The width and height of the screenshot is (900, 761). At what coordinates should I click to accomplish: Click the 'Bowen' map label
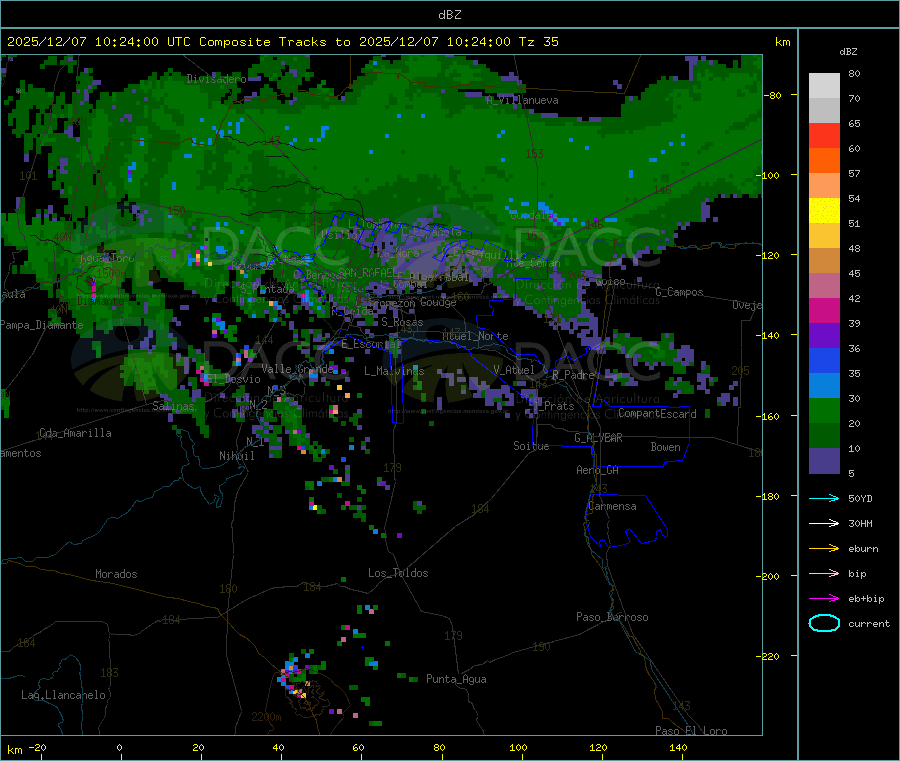tap(665, 447)
